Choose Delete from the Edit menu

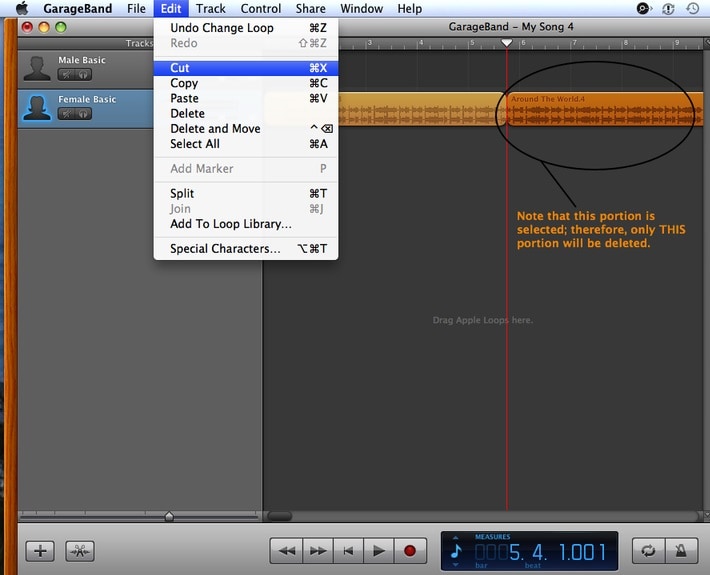tap(246, 113)
